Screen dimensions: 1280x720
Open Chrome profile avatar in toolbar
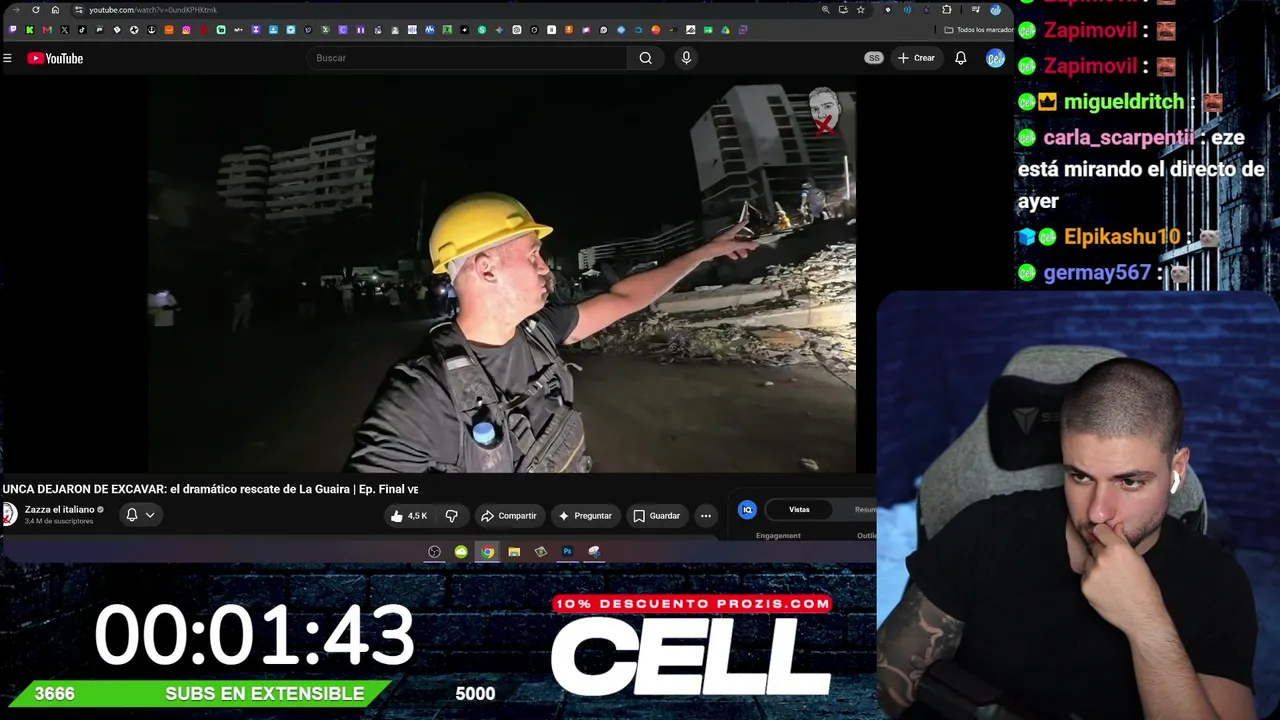point(995,10)
